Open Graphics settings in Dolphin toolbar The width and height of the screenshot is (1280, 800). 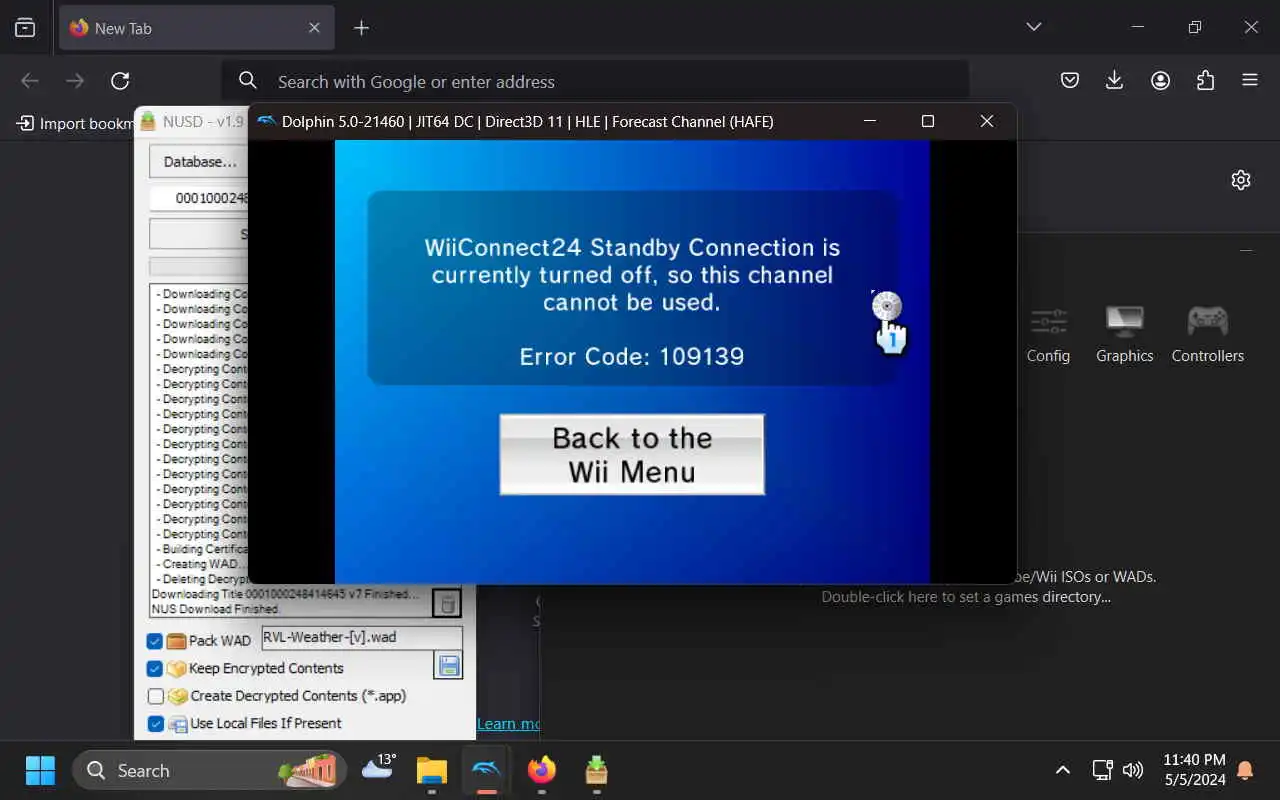click(1124, 335)
